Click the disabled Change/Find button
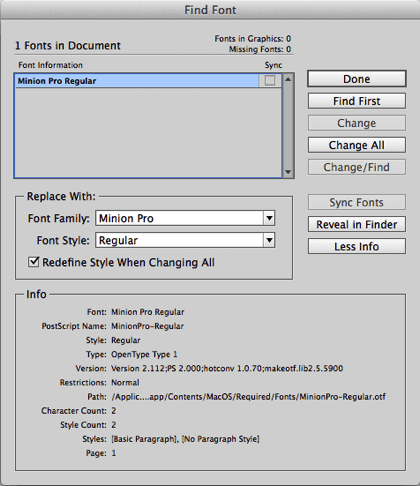 [x=357, y=167]
